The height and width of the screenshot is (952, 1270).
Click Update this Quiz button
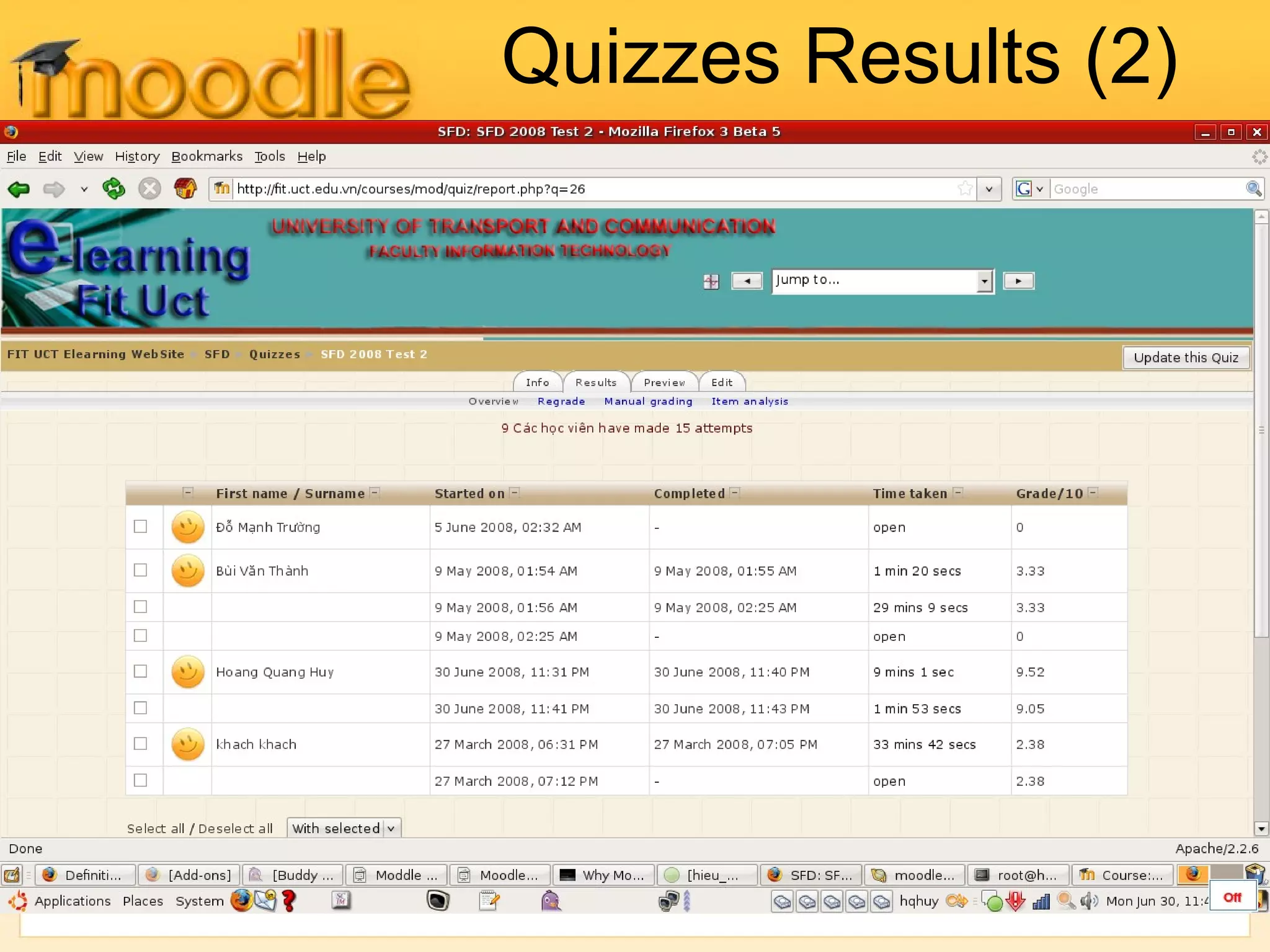(x=1186, y=358)
